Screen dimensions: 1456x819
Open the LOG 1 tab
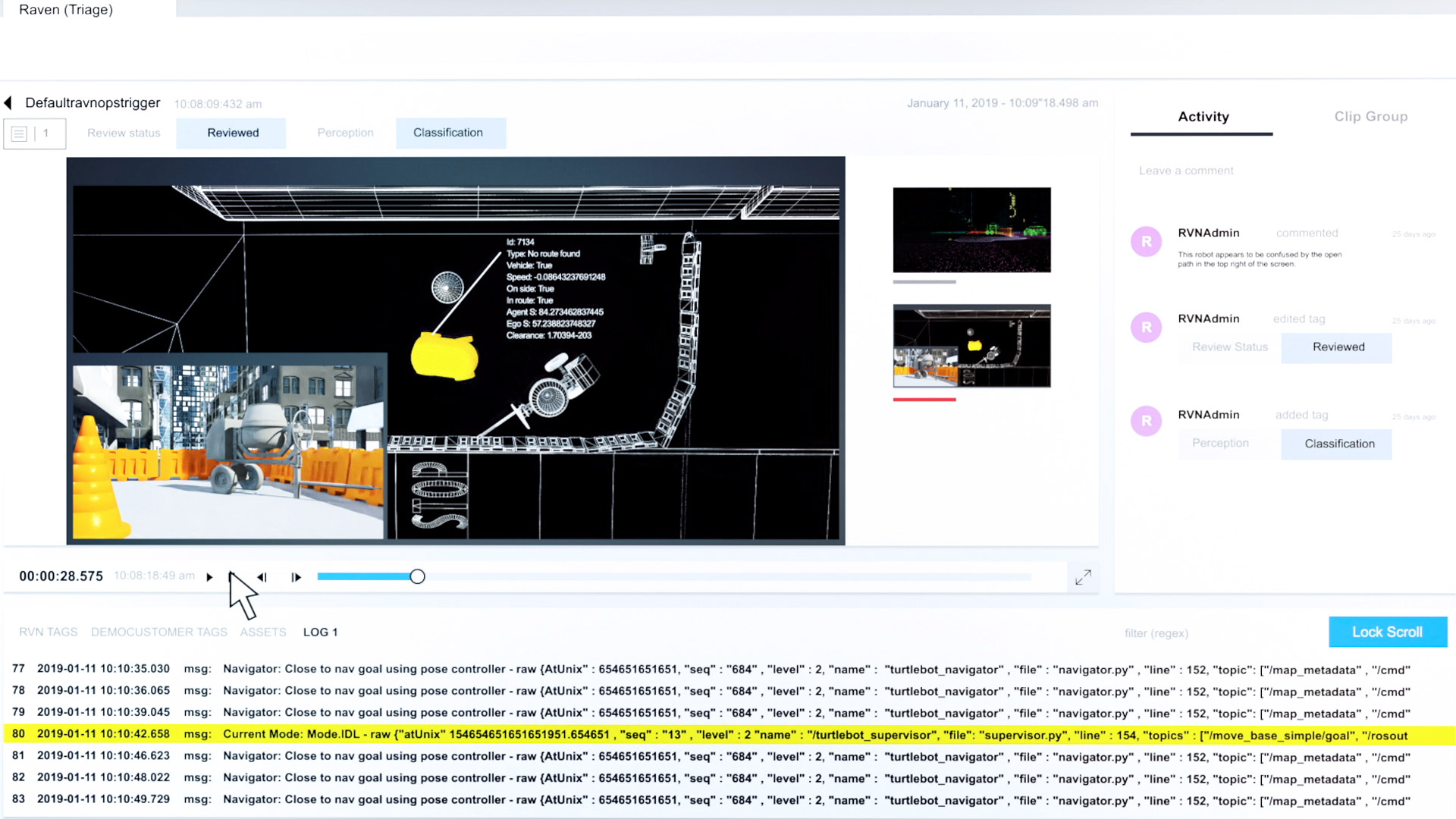(320, 632)
